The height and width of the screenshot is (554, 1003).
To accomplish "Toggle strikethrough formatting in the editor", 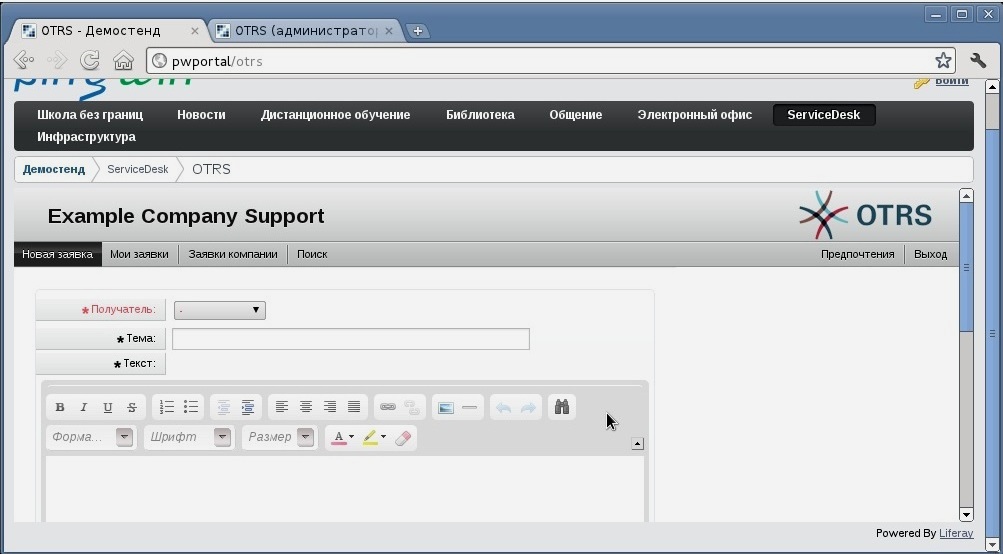I will (x=132, y=408).
